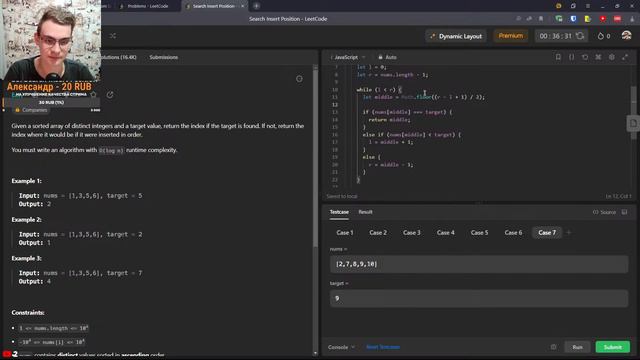This screenshot has width=640, height=360.
Task: Expand the Console dropdown
Action: point(341,347)
